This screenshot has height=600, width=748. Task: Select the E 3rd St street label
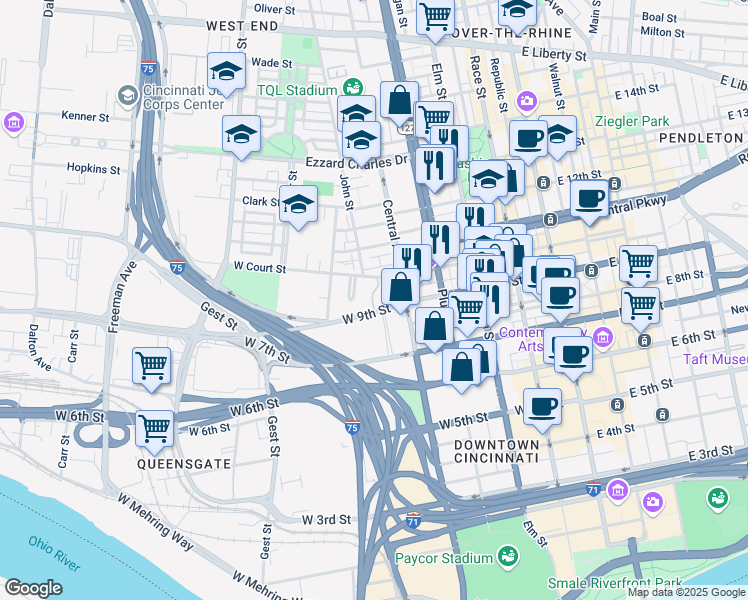(711, 453)
